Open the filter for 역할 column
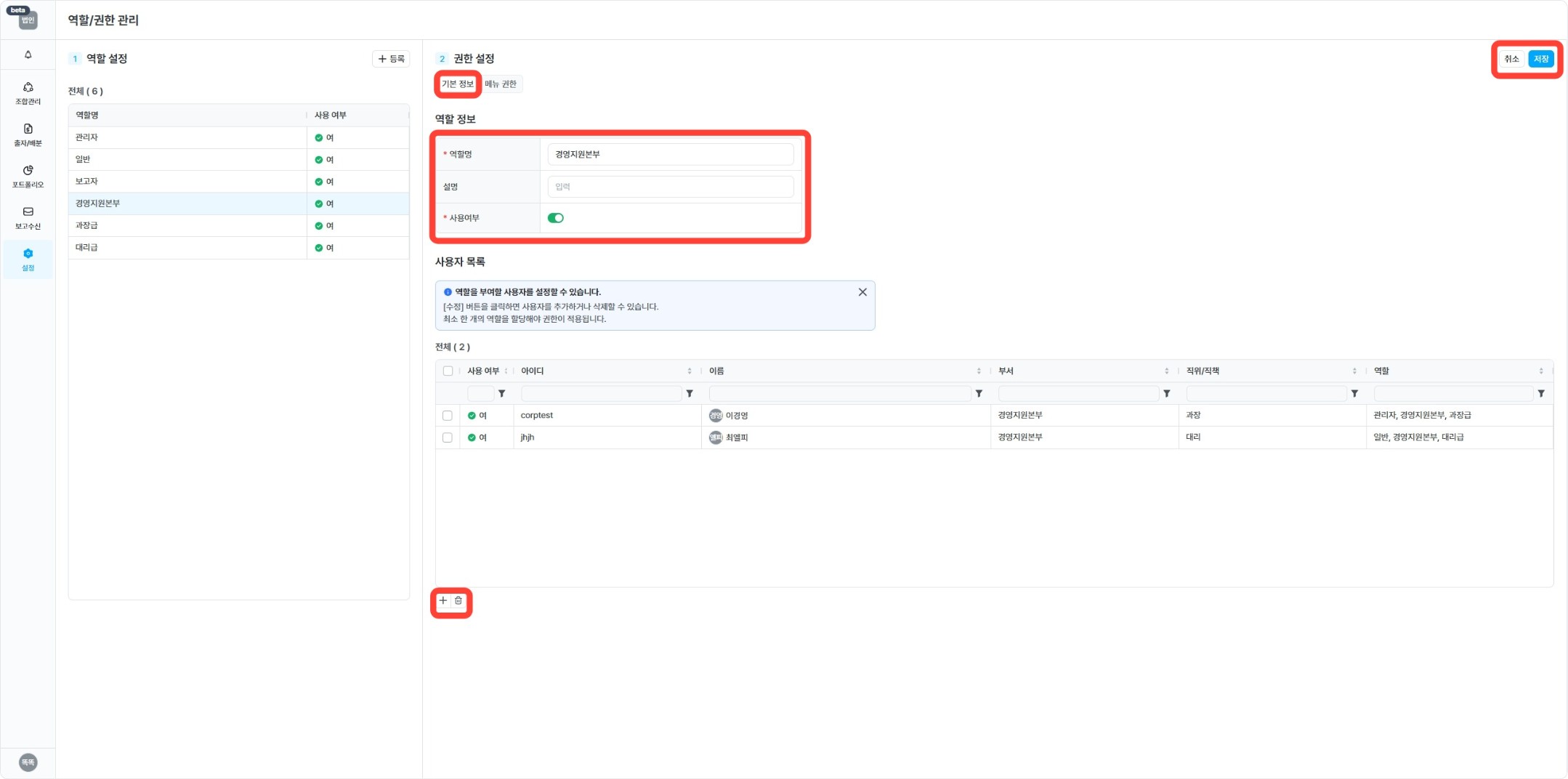 click(x=1541, y=394)
